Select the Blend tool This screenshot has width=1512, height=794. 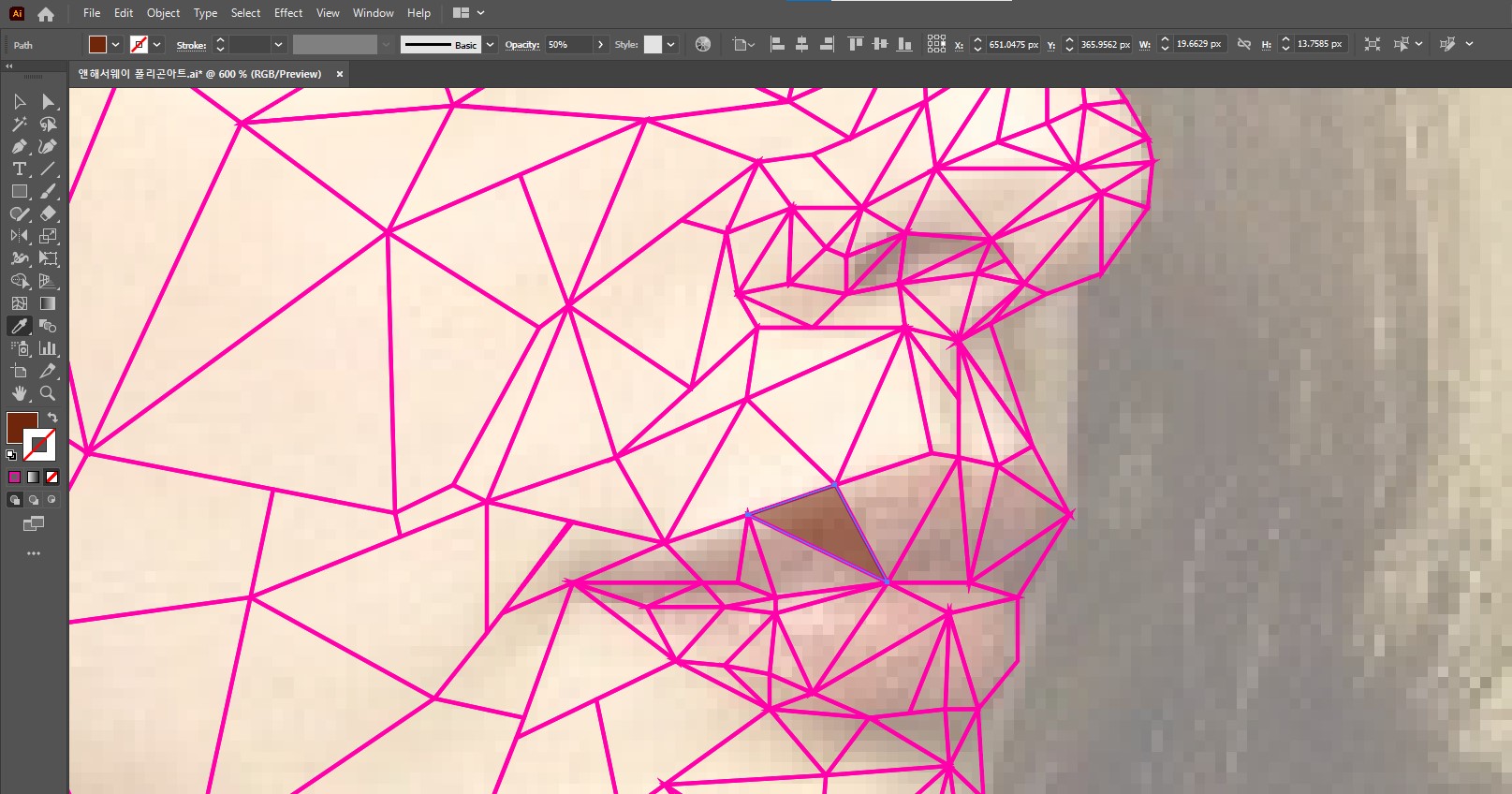pyautogui.click(x=48, y=326)
